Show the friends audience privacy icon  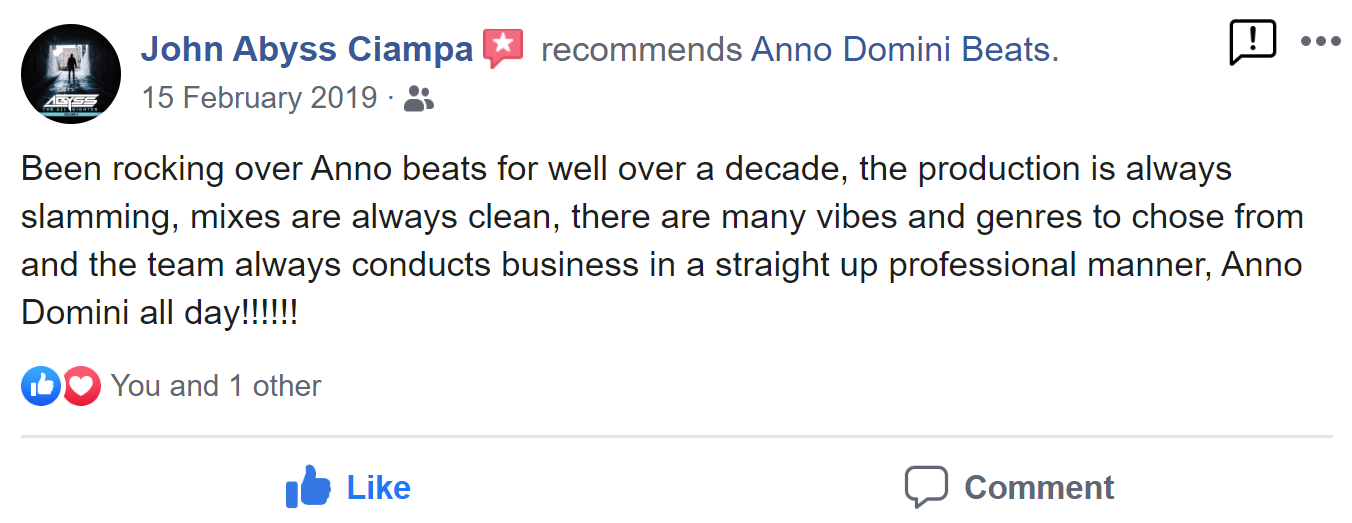point(419,99)
